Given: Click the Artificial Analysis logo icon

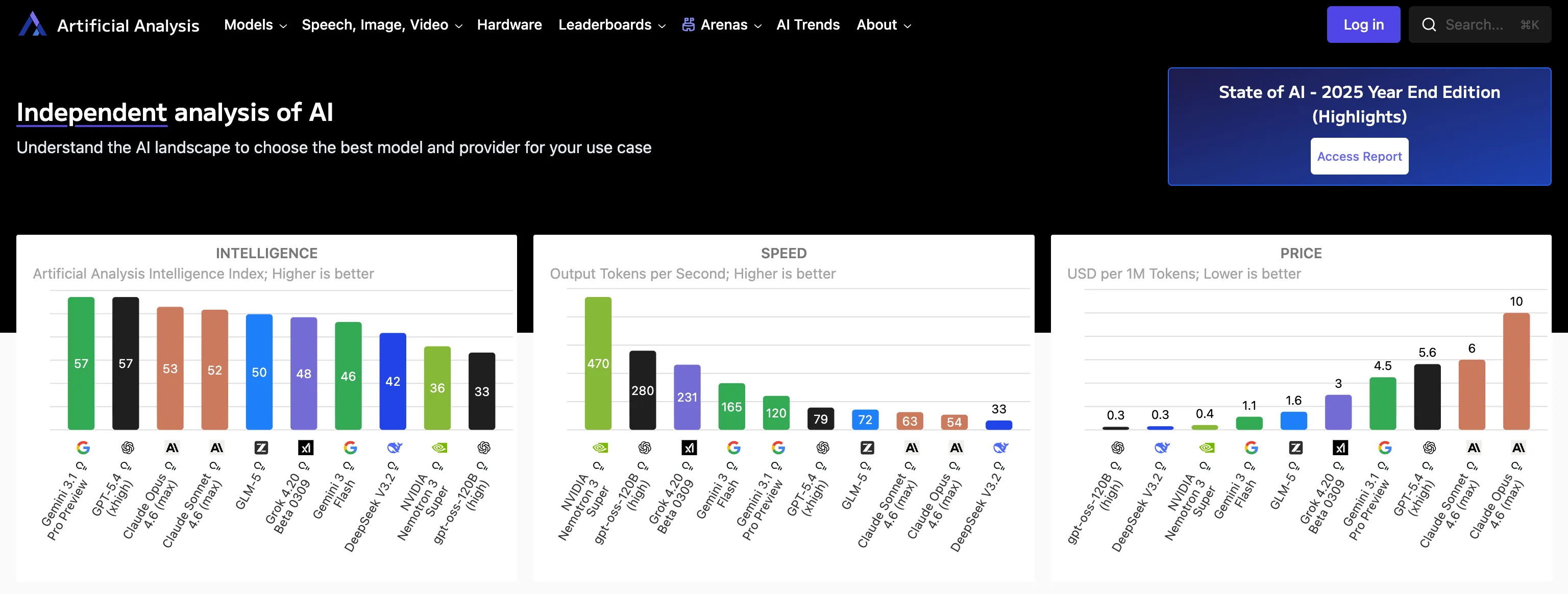Looking at the screenshot, I should pos(32,24).
